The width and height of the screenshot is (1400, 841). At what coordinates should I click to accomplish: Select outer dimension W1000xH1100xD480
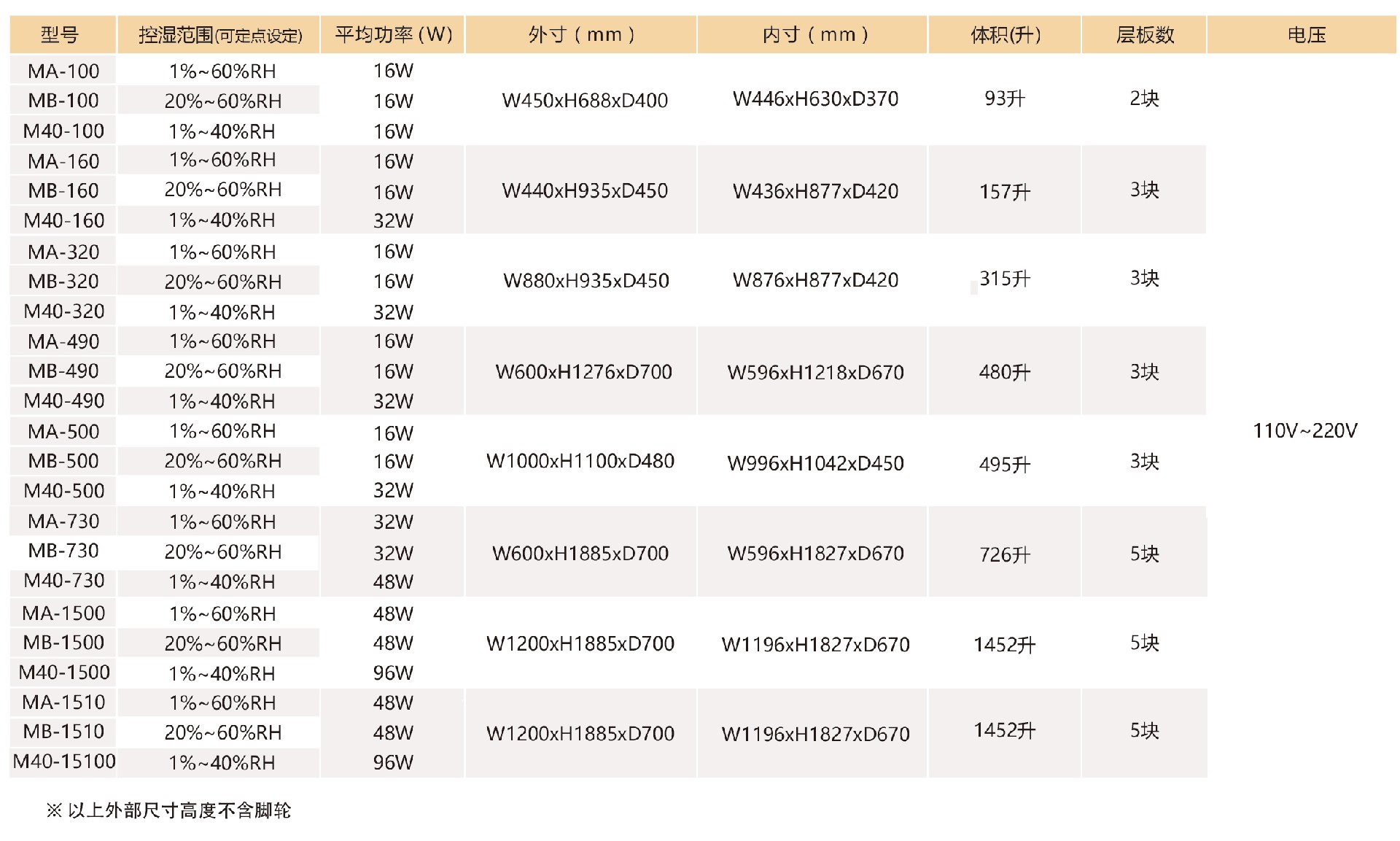click(580, 461)
